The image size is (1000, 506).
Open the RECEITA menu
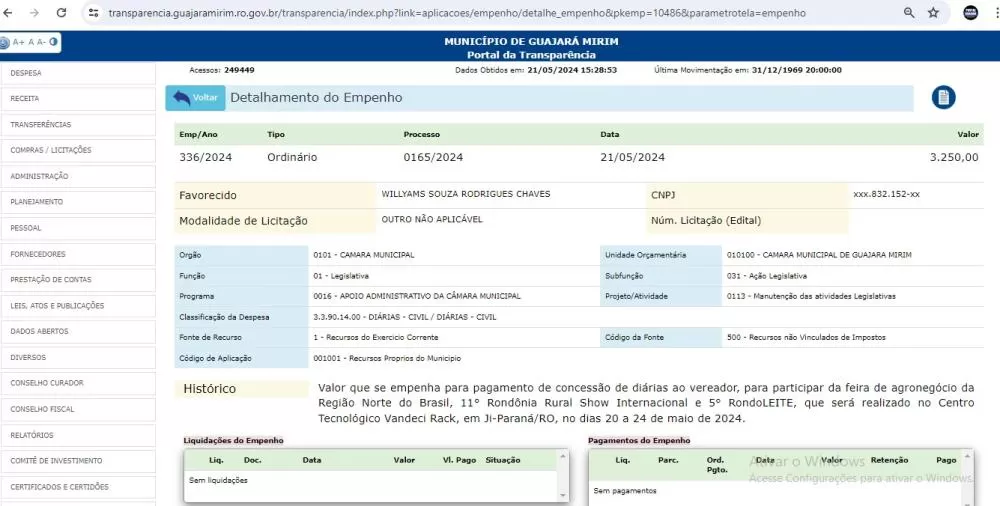(78, 98)
